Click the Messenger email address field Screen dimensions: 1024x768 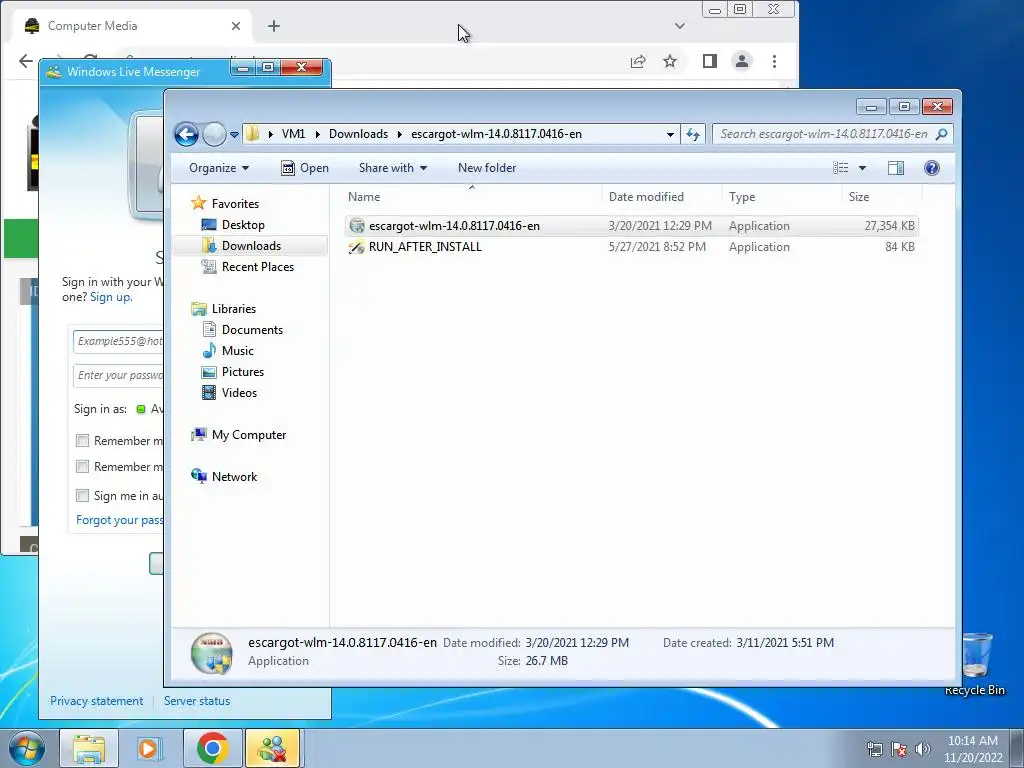pyautogui.click(x=119, y=342)
